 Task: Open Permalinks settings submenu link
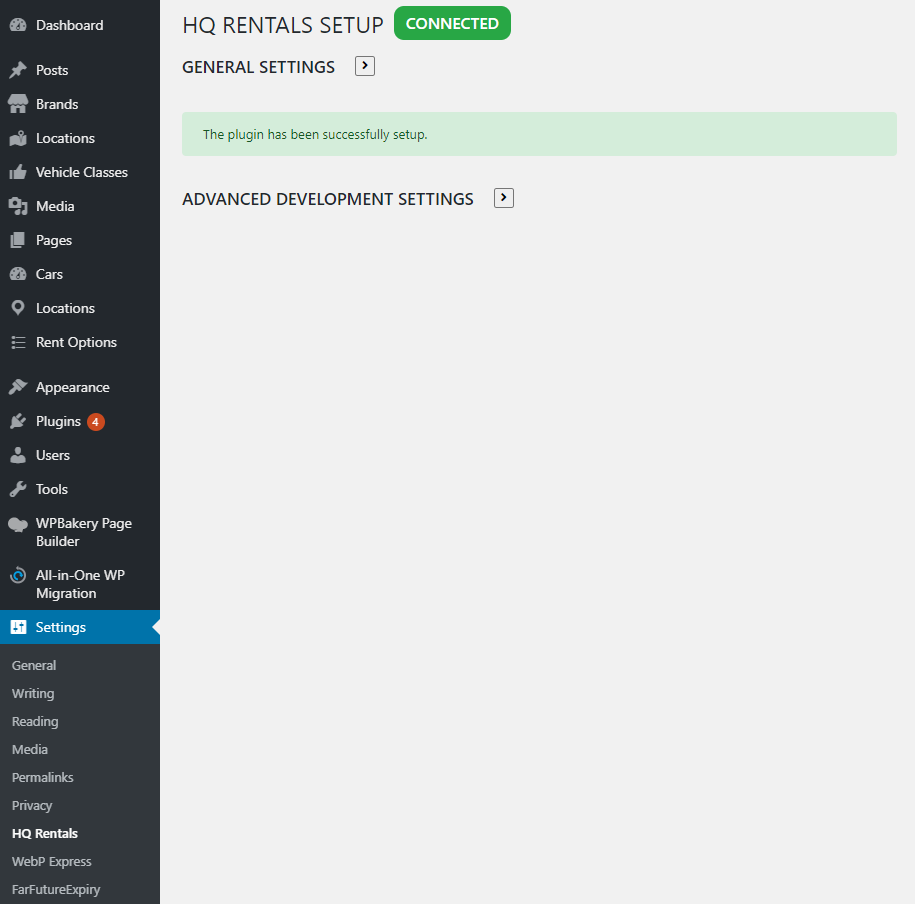tap(43, 777)
